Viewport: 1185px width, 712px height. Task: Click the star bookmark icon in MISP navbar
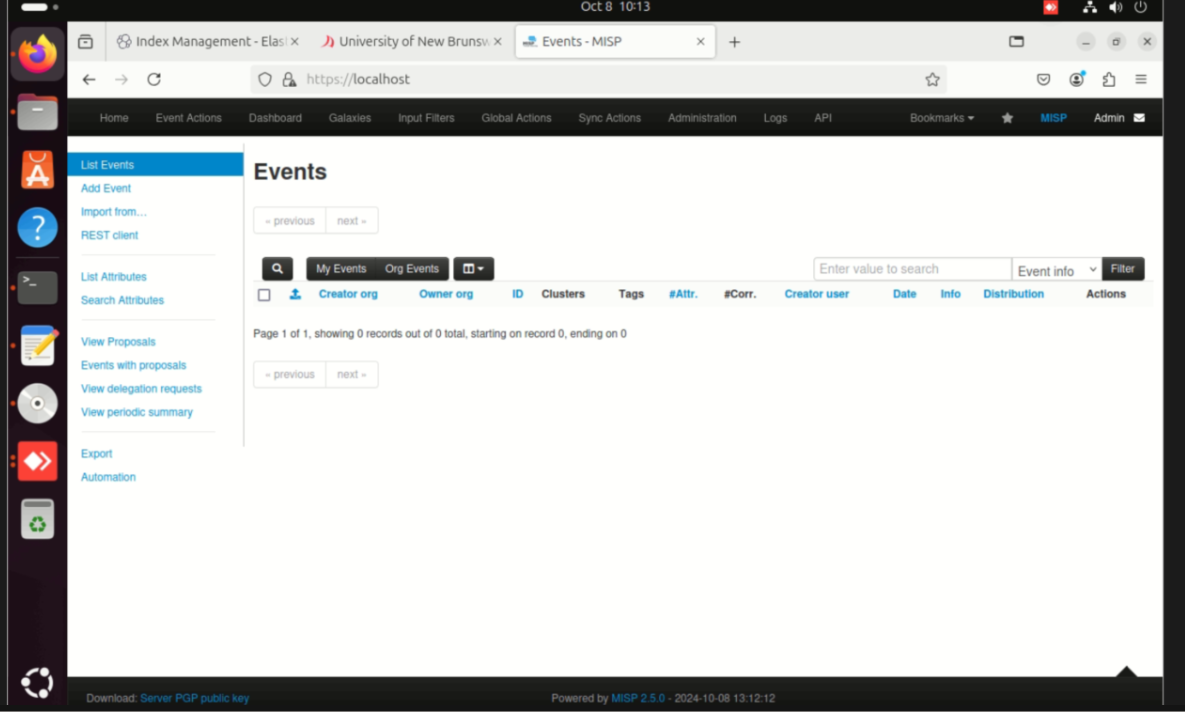pos(1007,118)
